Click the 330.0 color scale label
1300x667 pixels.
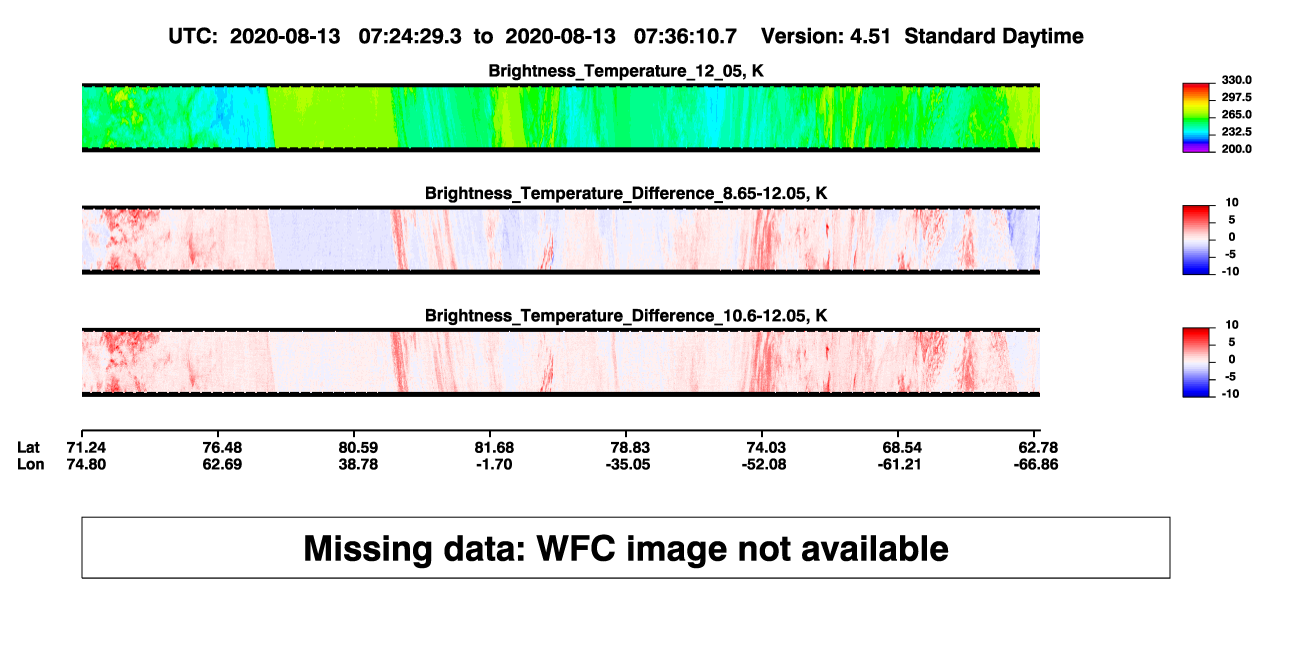[1237, 80]
